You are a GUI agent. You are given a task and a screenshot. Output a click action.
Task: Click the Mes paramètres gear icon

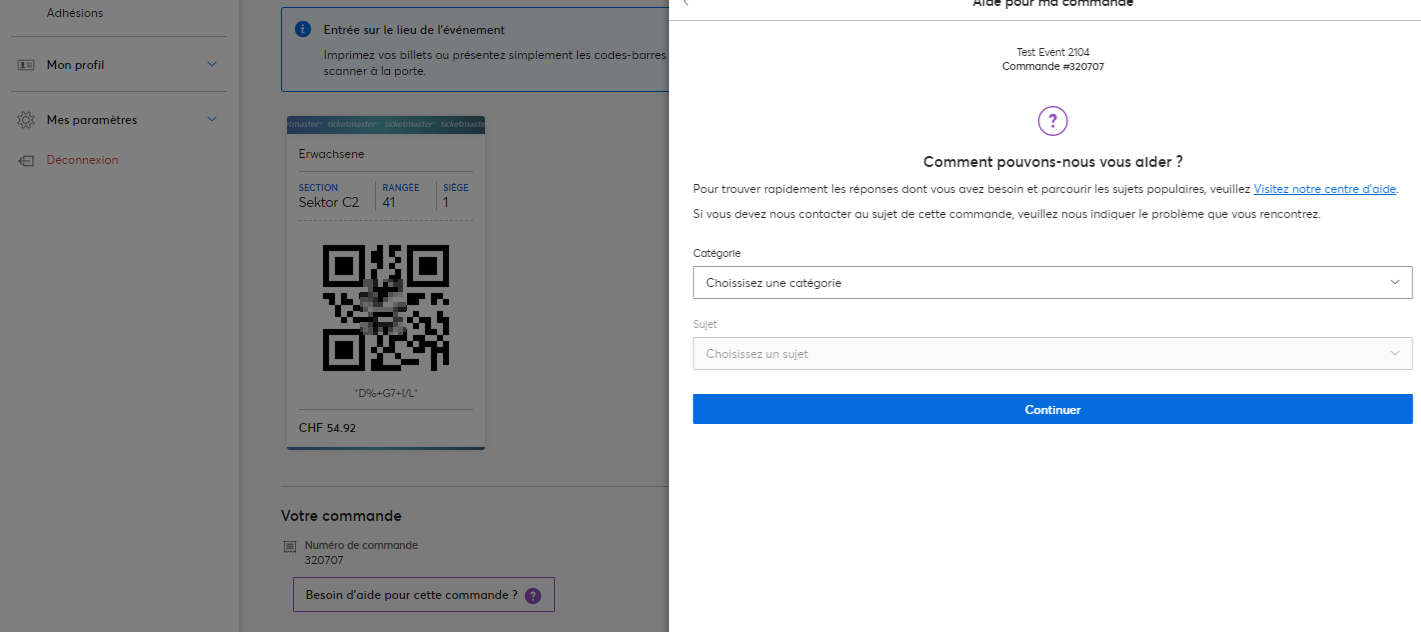(26, 120)
